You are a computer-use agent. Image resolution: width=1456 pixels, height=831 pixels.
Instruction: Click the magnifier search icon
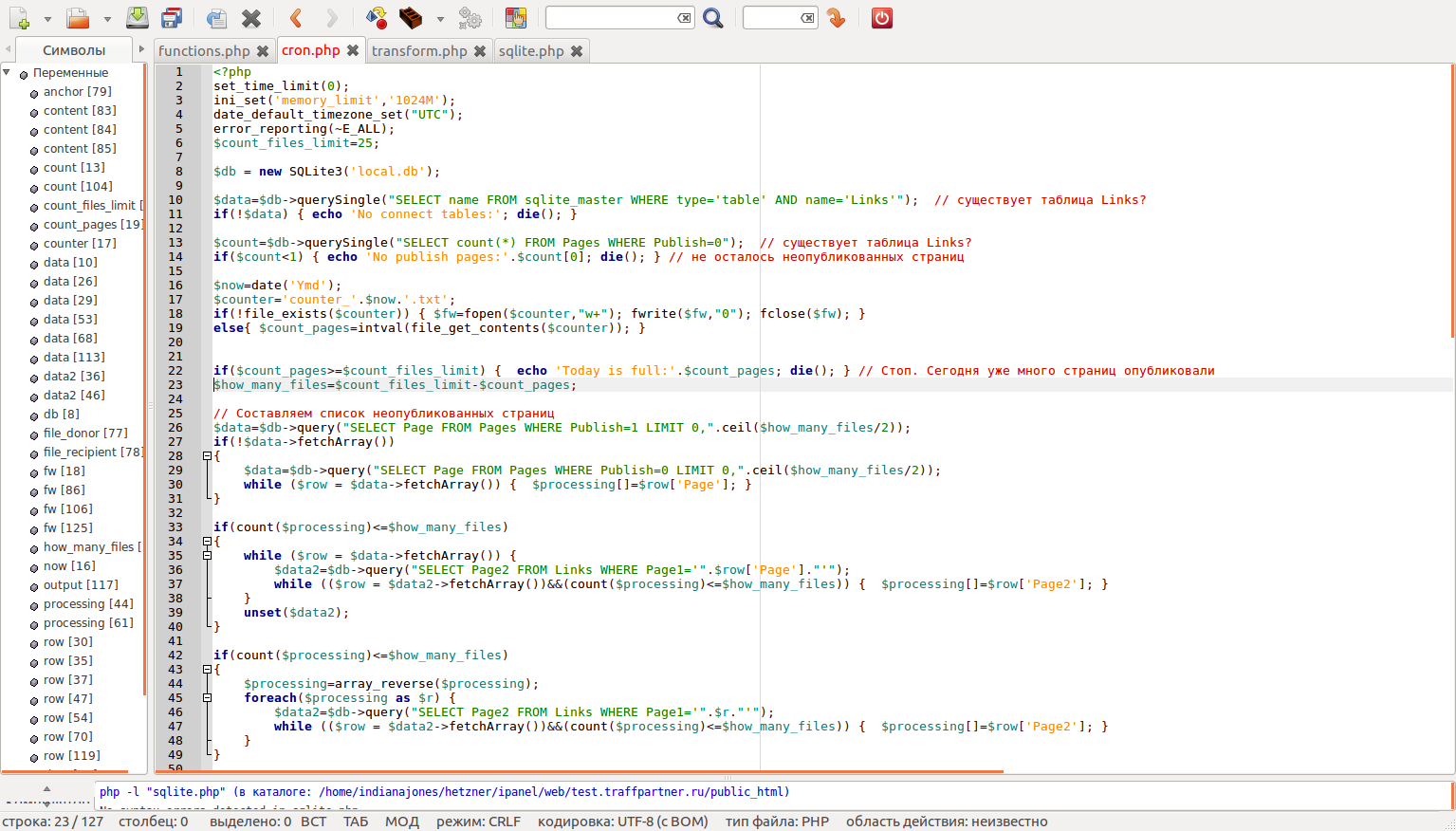713,18
